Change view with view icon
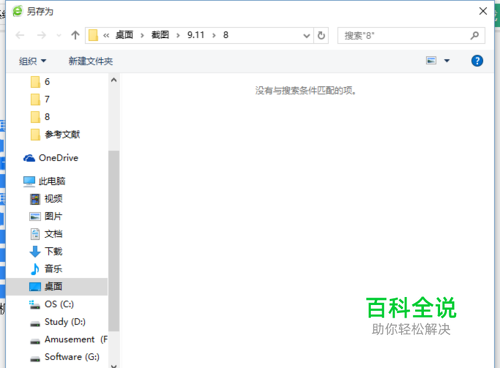Screen dimensions: 500x368 click(x=431, y=61)
